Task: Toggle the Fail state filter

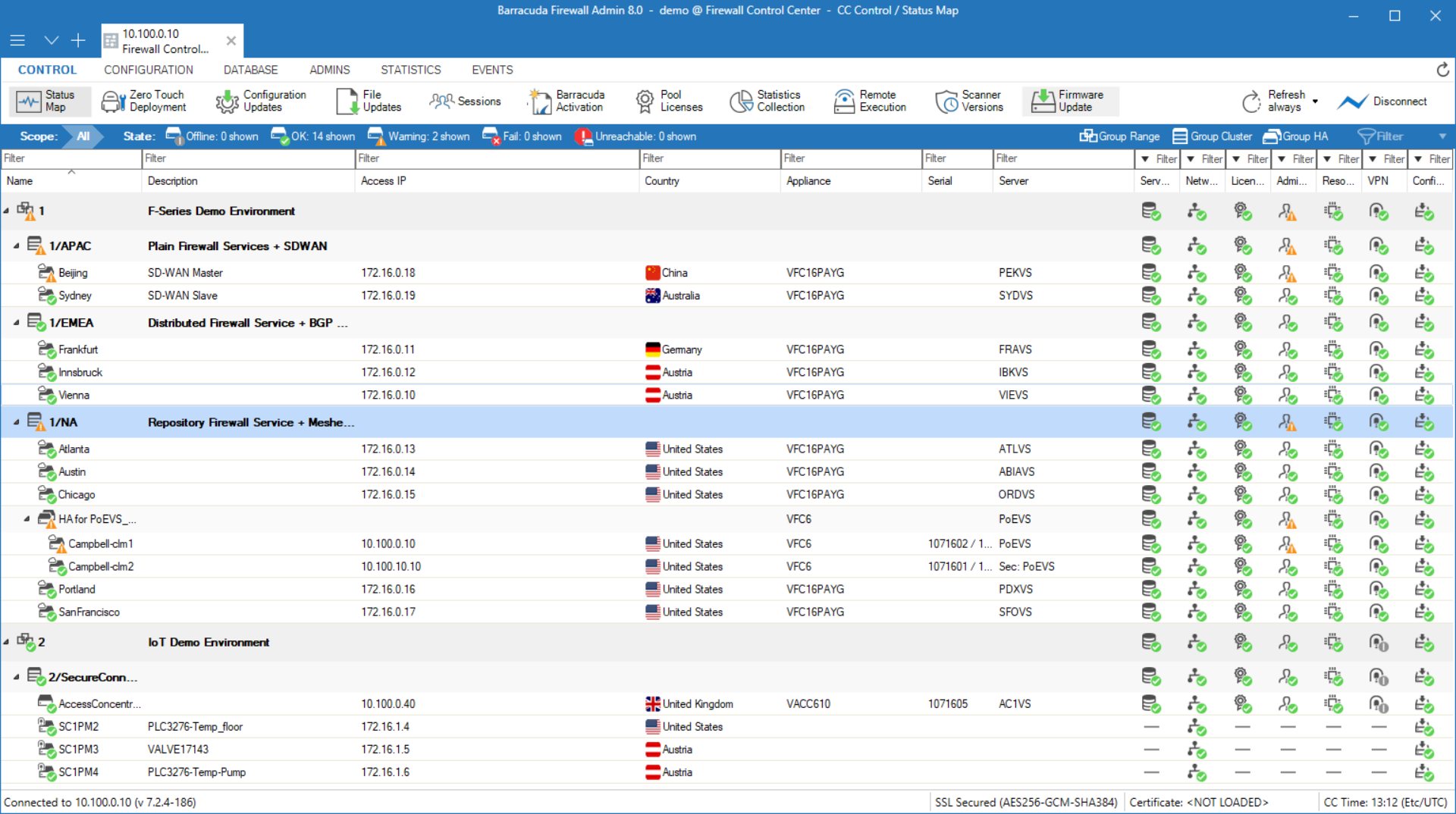Action: pyautogui.click(x=522, y=136)
